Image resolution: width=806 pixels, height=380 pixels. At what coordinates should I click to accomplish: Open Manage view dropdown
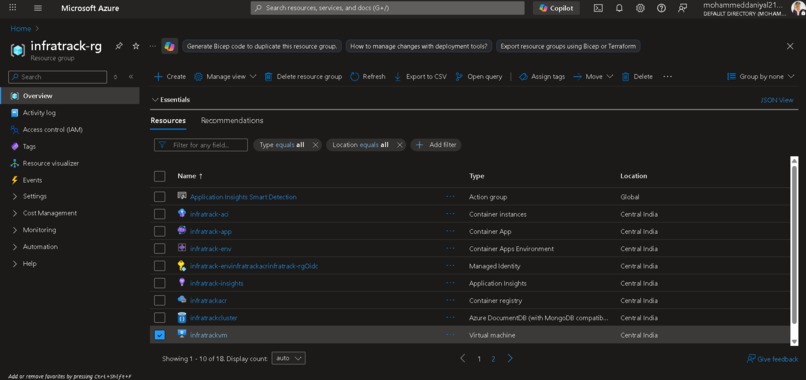(x=225, y=77)
